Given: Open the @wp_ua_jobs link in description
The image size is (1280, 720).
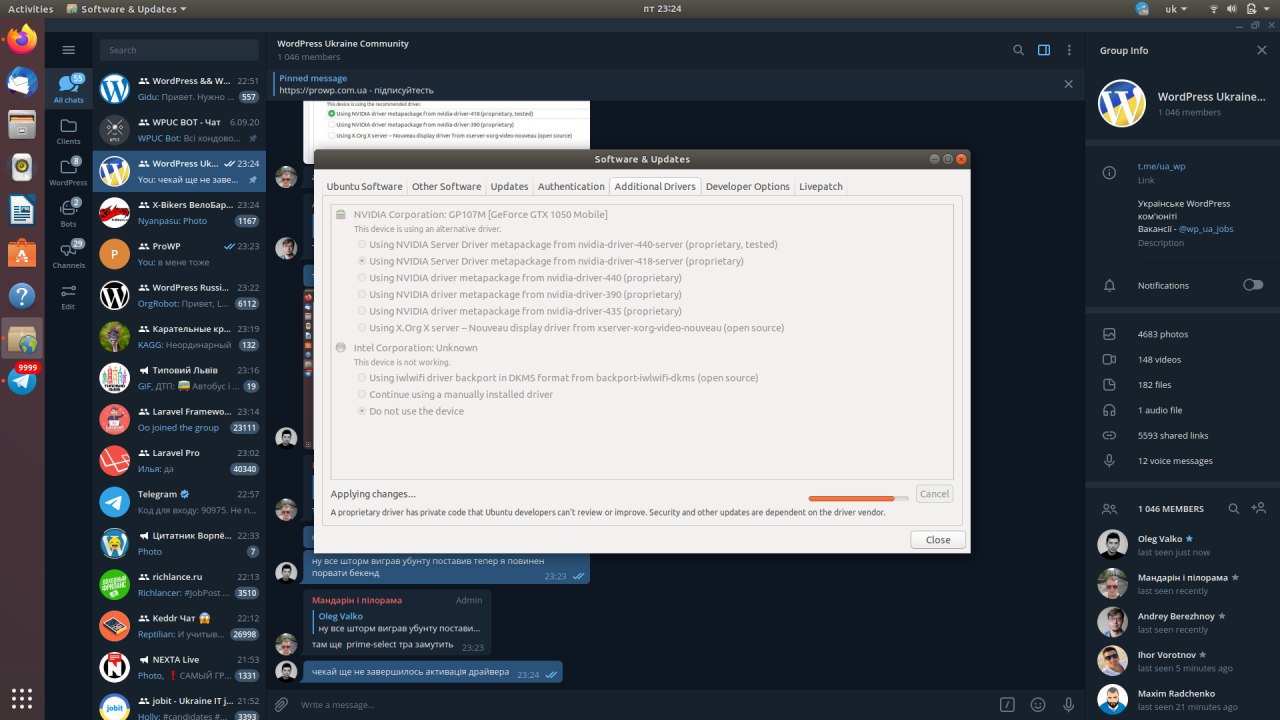Looking at the screenshot, I should [1205, 229].
